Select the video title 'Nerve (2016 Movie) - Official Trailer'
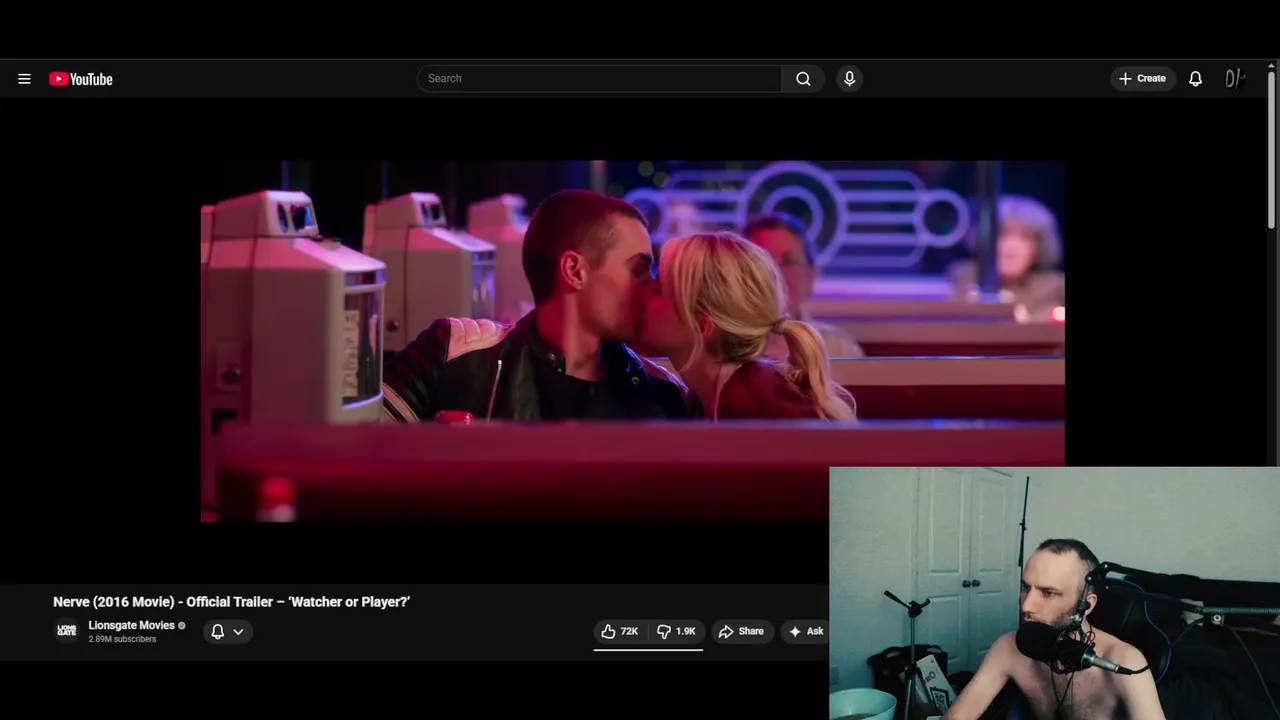The height and width of the screenshot is (720, 1280). coord(231,602)
